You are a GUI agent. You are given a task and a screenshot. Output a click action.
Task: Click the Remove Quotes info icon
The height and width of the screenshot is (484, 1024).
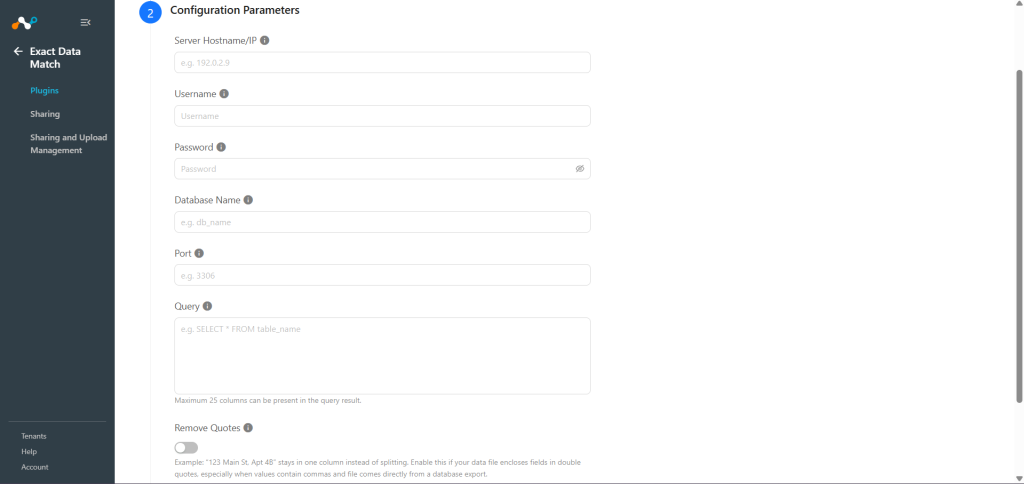pos(248,428)
